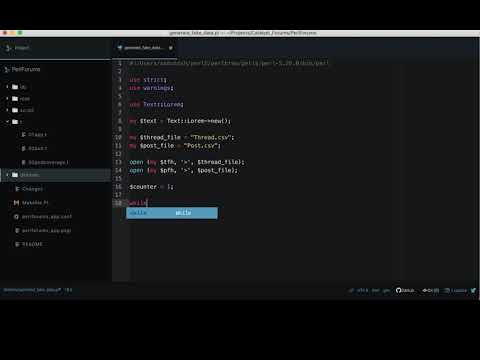Collapse the expanded t folder arrow

7,122
